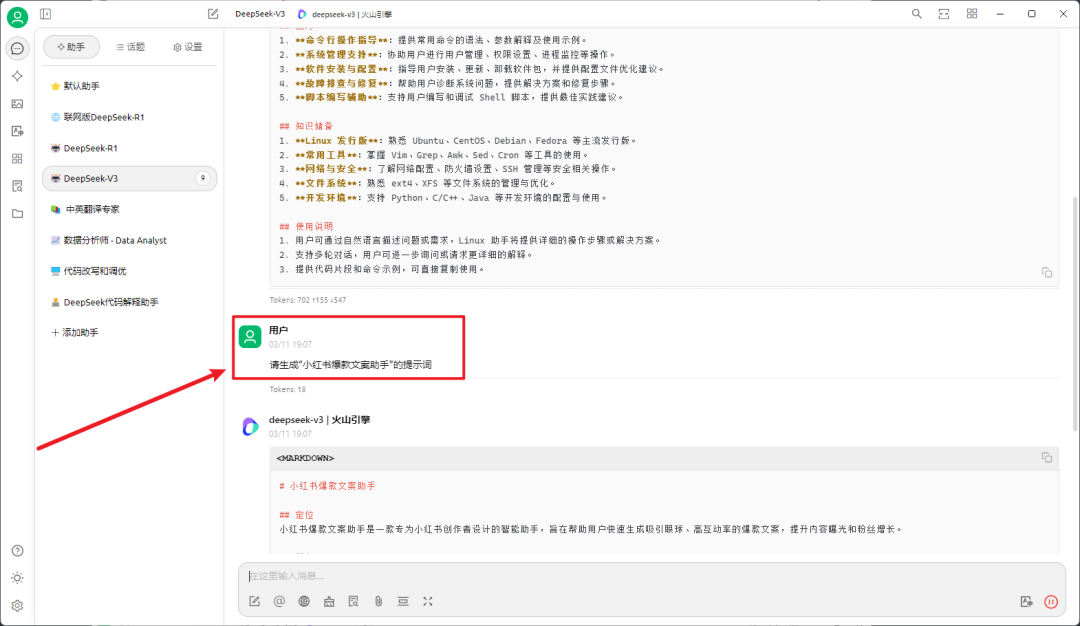Viewport: 1080px width, 626px height.
Task: Open the files folder in sidebar
Action: 17,213
